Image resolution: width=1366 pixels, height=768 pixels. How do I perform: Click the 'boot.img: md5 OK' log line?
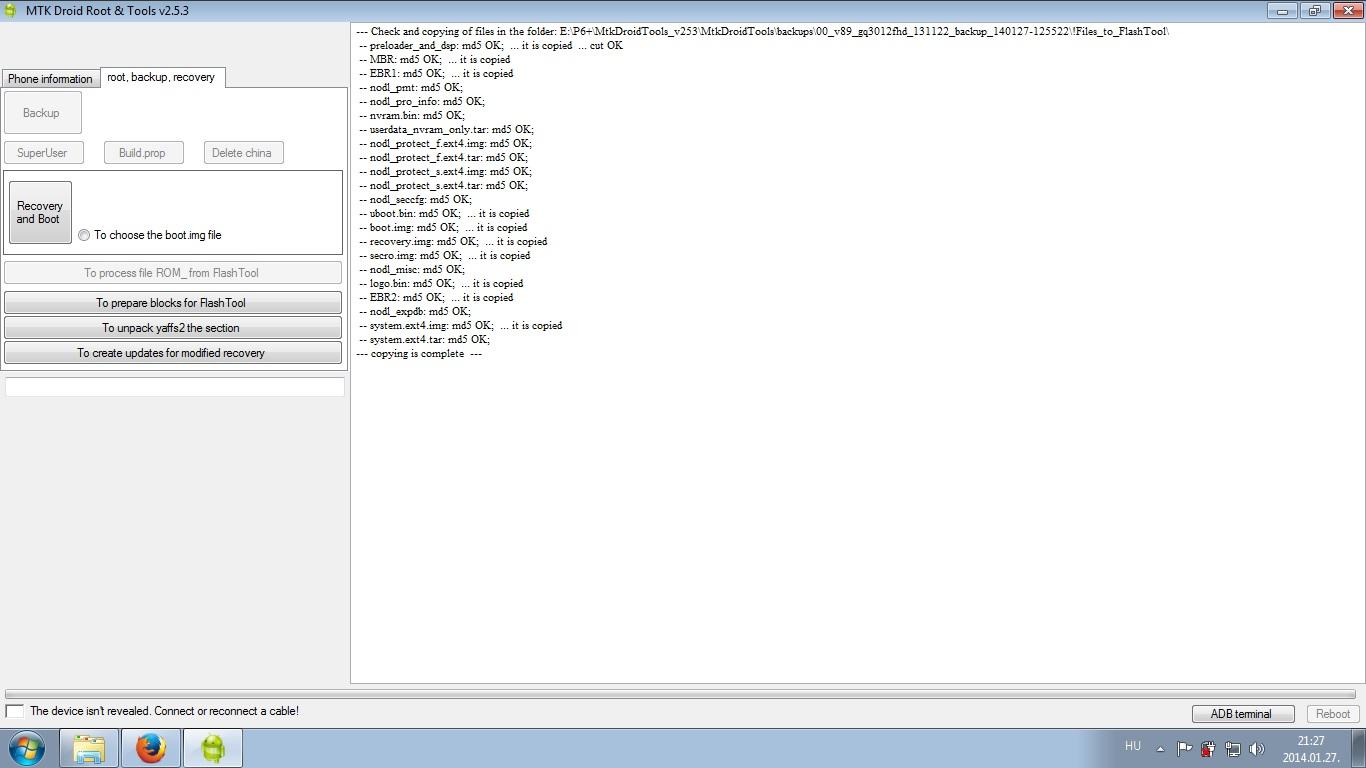(x=443, y=228)
